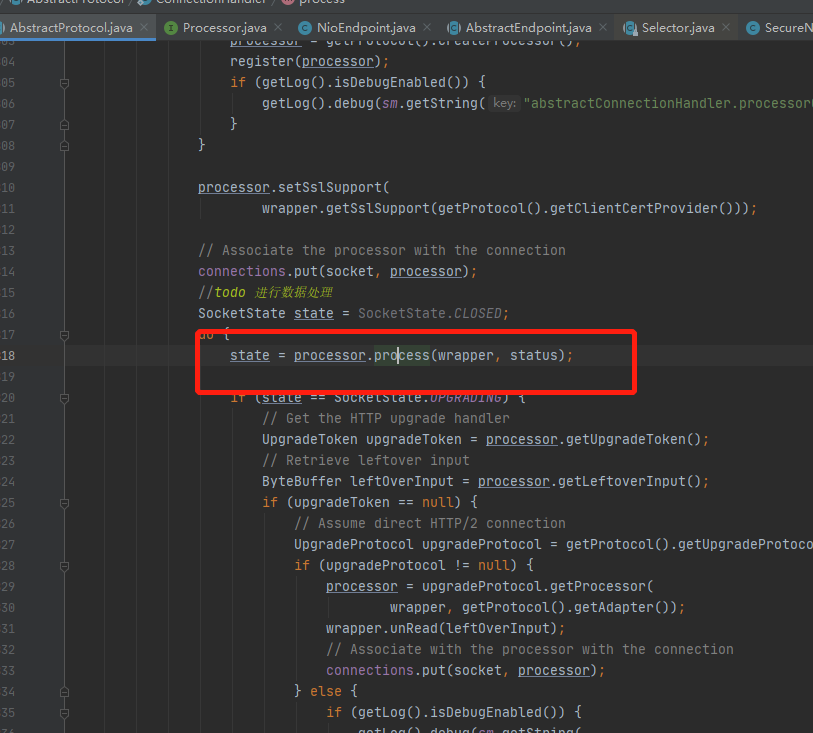The height and width of the screenshot is (733, 813).
Task: Close the Selector.java tab
Action: pyautogui.click(x=726, y=27)
